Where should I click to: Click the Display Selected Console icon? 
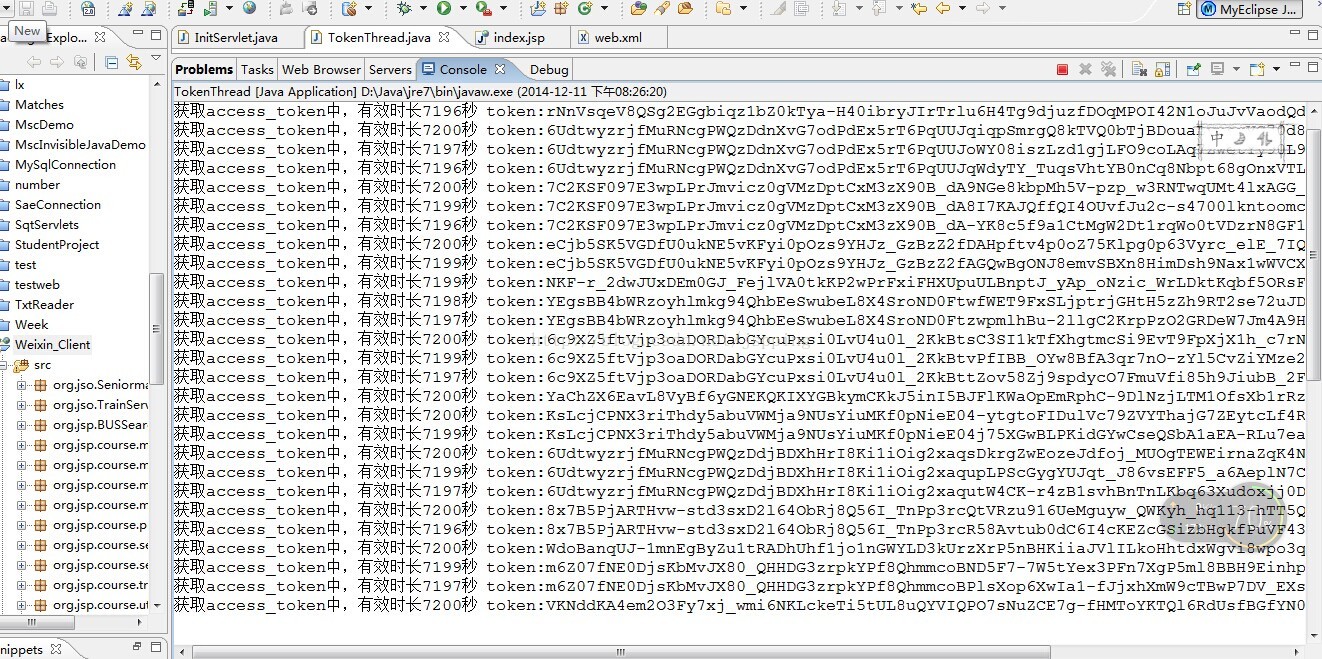1217,69
